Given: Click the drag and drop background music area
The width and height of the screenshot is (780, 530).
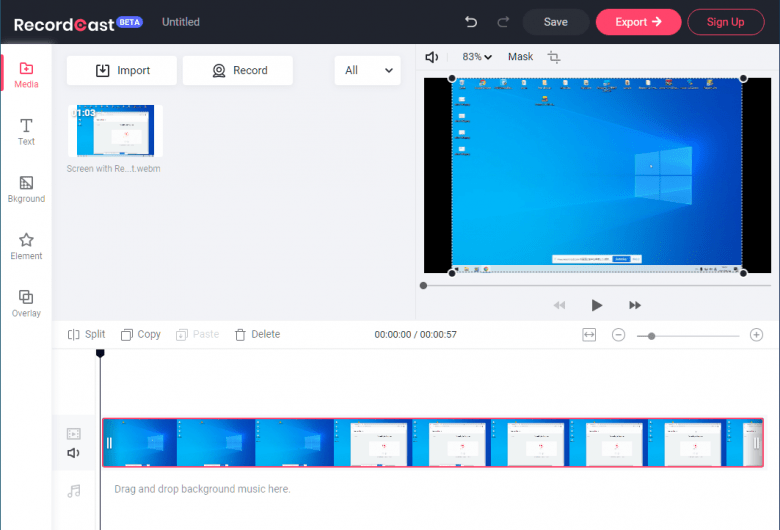Looking at the screenshot, I should (x=202, y=489).
